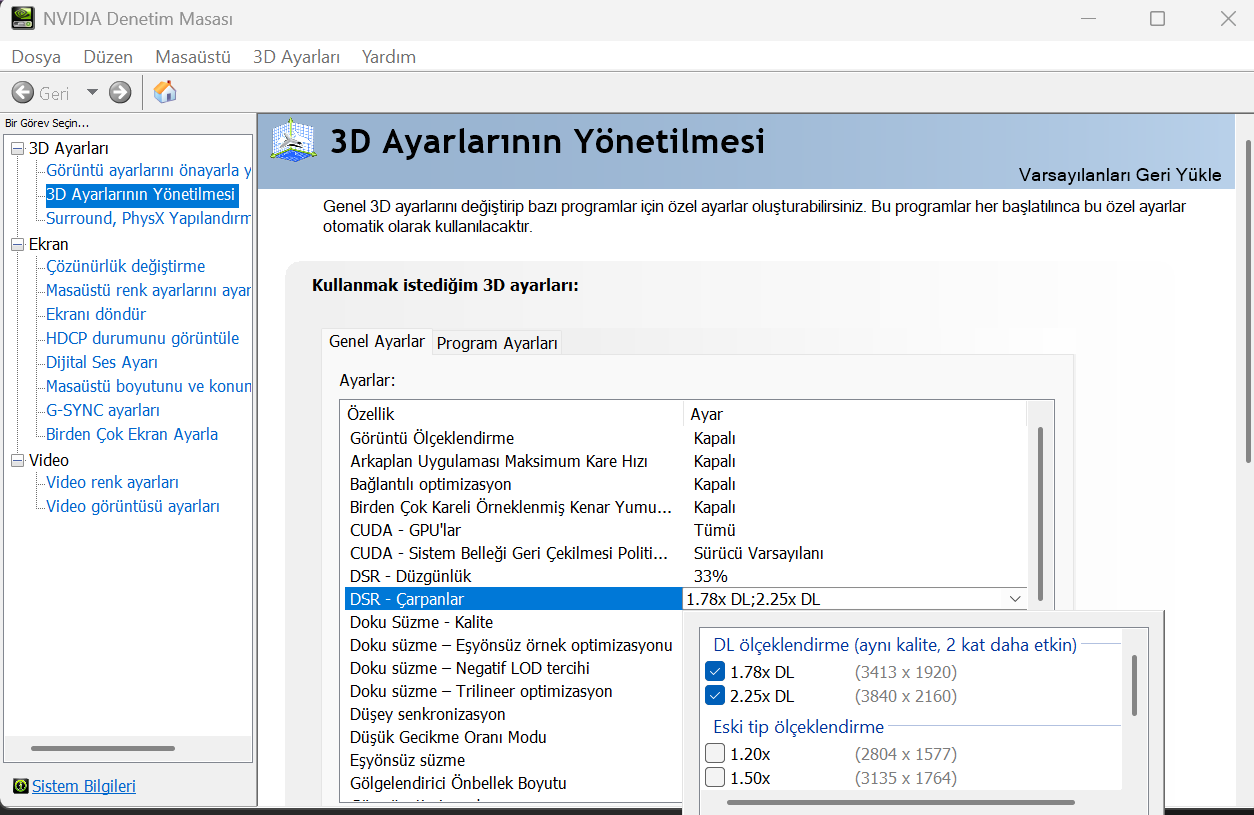Open Çözünürlük değiştirme page

coord(126,266)
